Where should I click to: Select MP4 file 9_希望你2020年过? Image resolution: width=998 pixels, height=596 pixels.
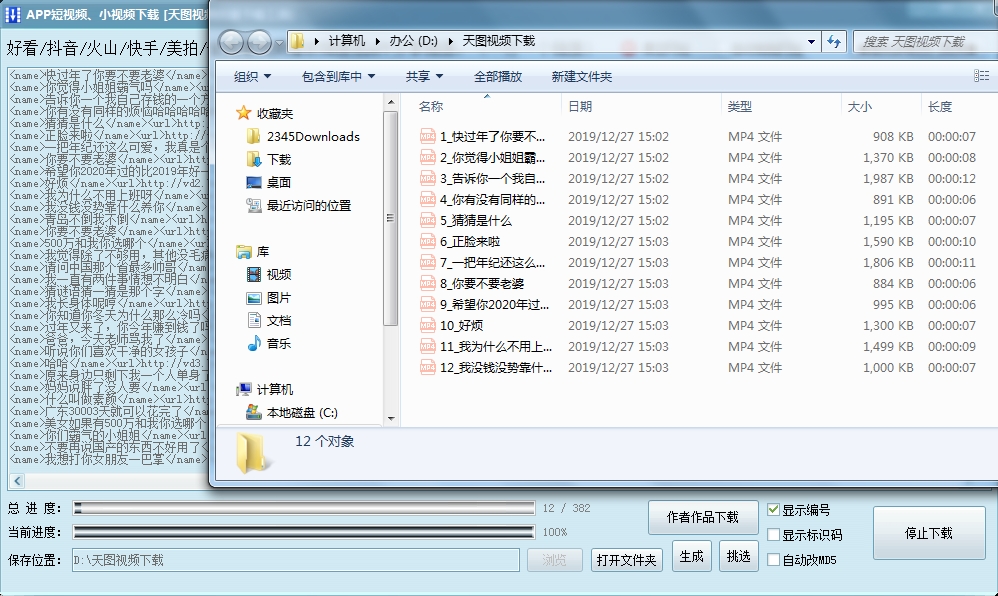point(484,304)
